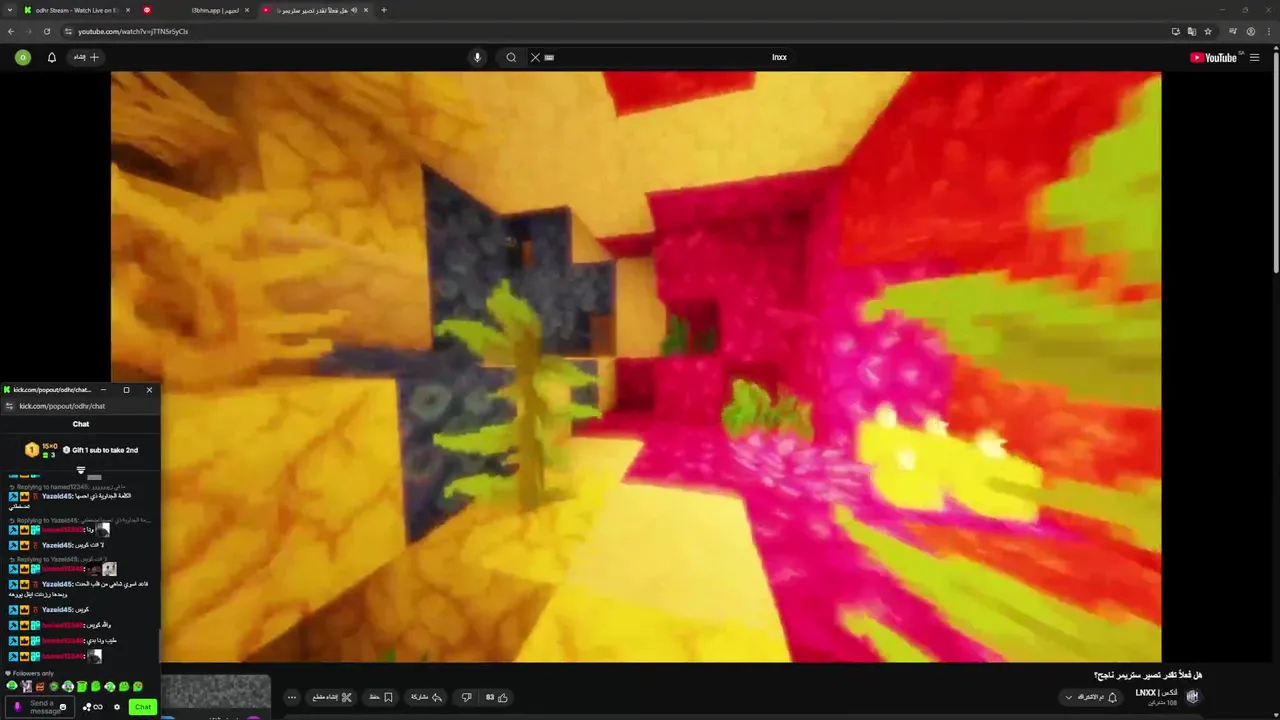The width and height of the screenshot is (1280, 720).
Task: Open browser profile icon
Action: [x=1251, y=31]
